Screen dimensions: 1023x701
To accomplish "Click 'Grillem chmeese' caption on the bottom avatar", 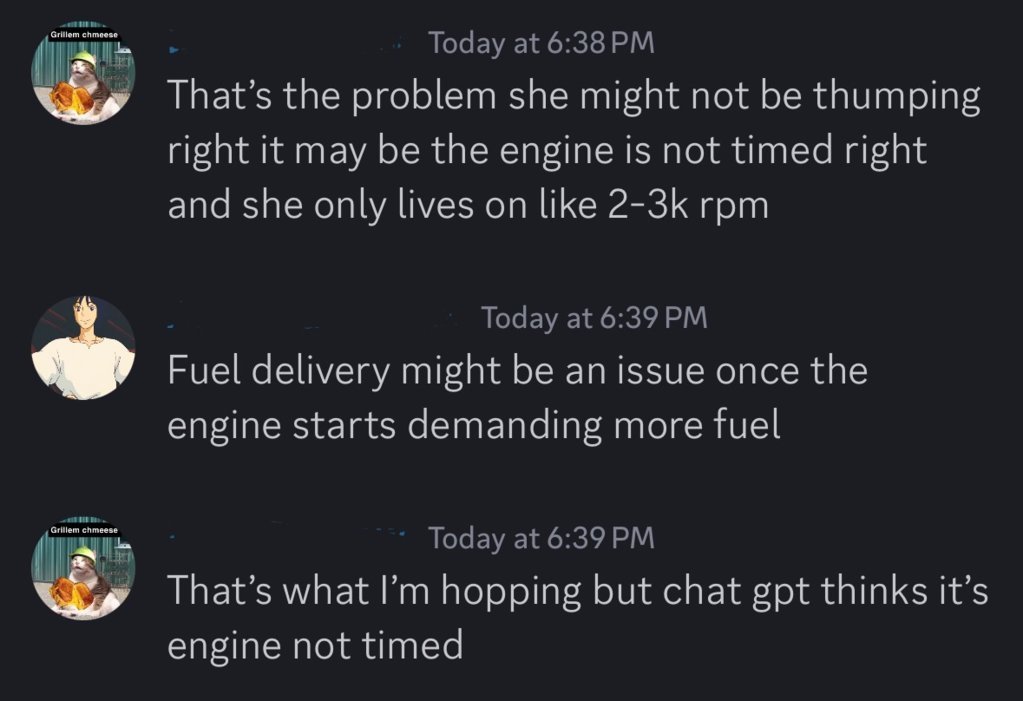I will (84, 530).
